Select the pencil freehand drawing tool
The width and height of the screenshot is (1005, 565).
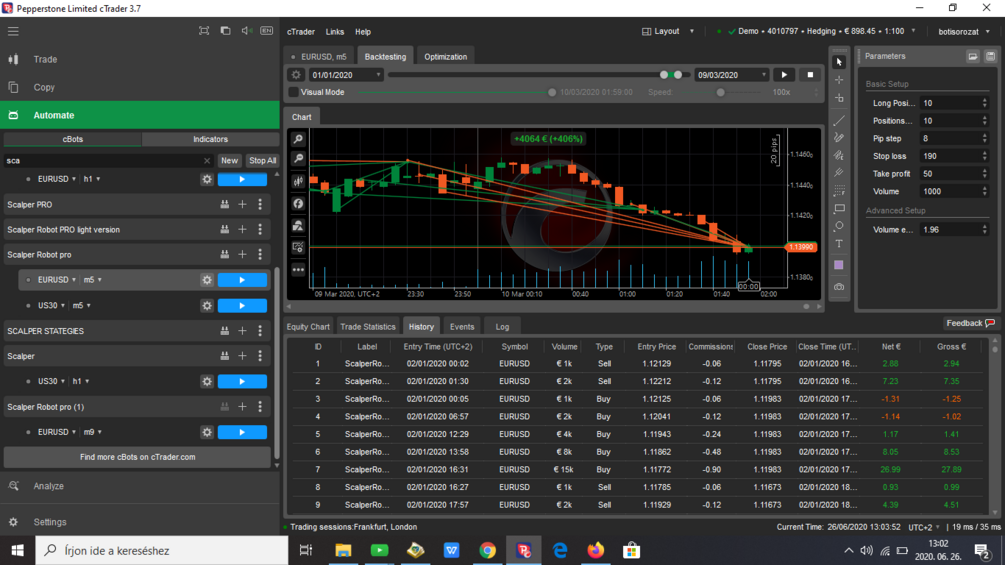point(839,138)
